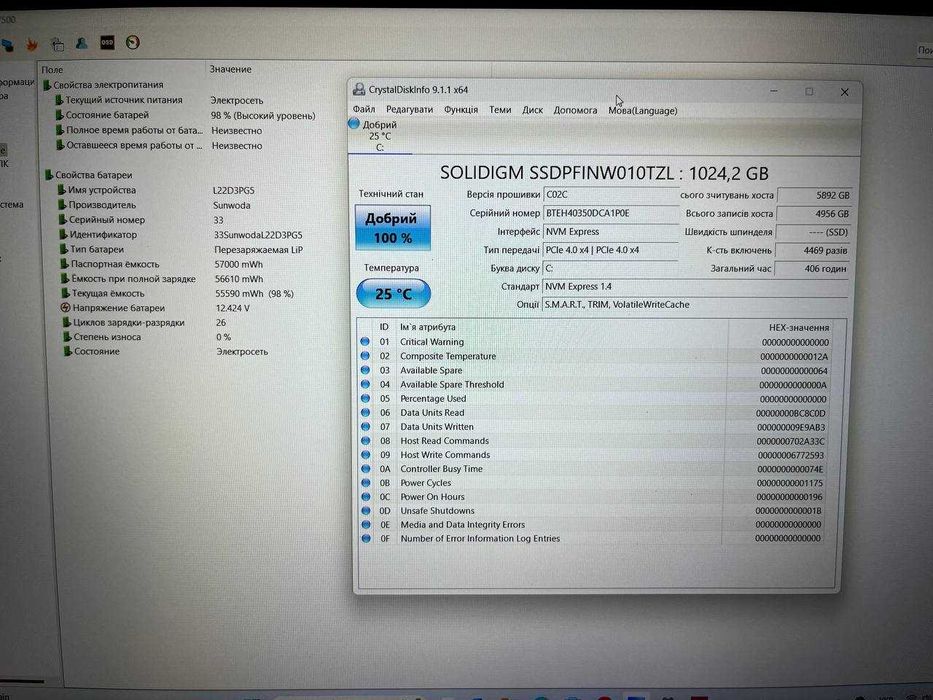Select the Состояние батарей row in AIDA64
The width and height of the screenshot is (933, 700).
(x=184, y=115)
